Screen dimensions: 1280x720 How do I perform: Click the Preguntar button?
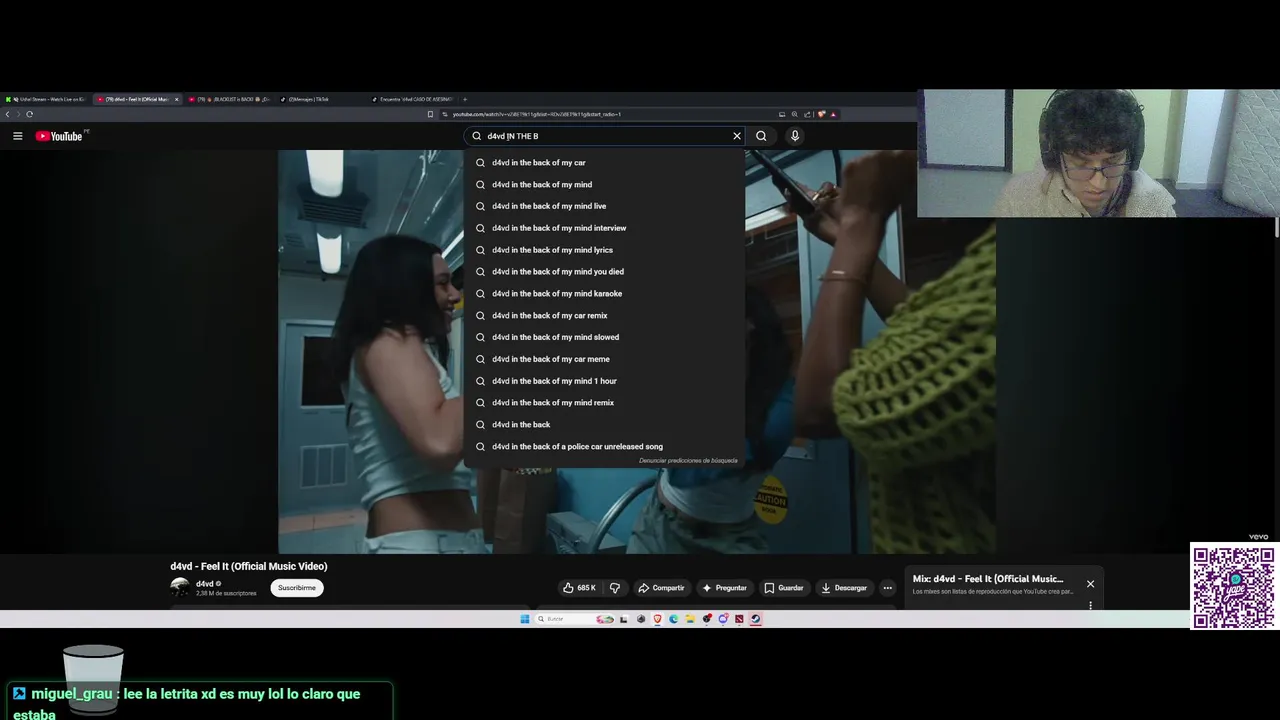click(725, 588)
